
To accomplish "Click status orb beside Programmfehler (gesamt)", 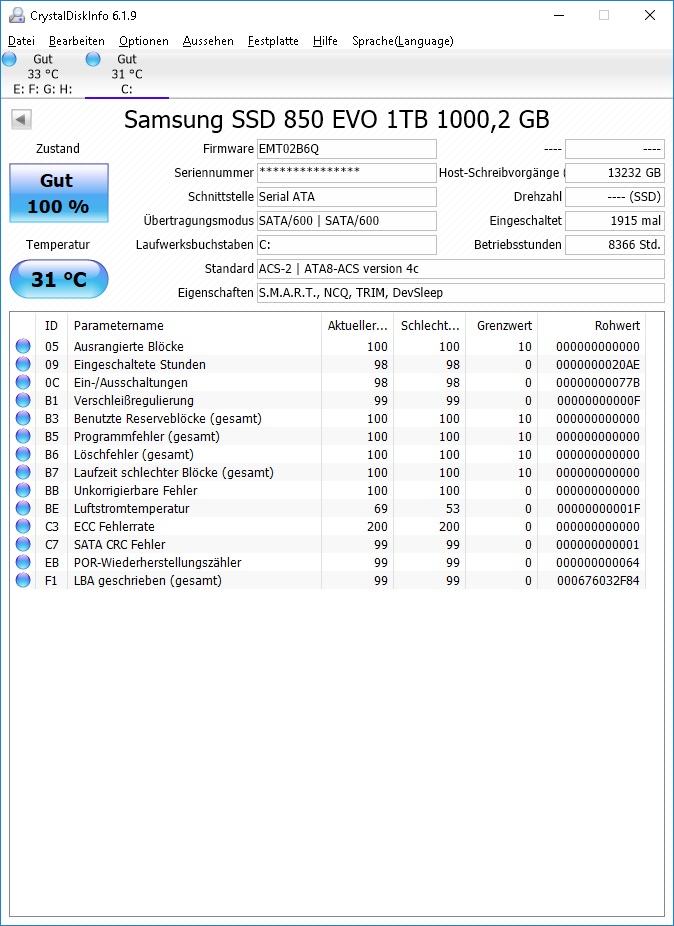I will (x=23, y=436).
